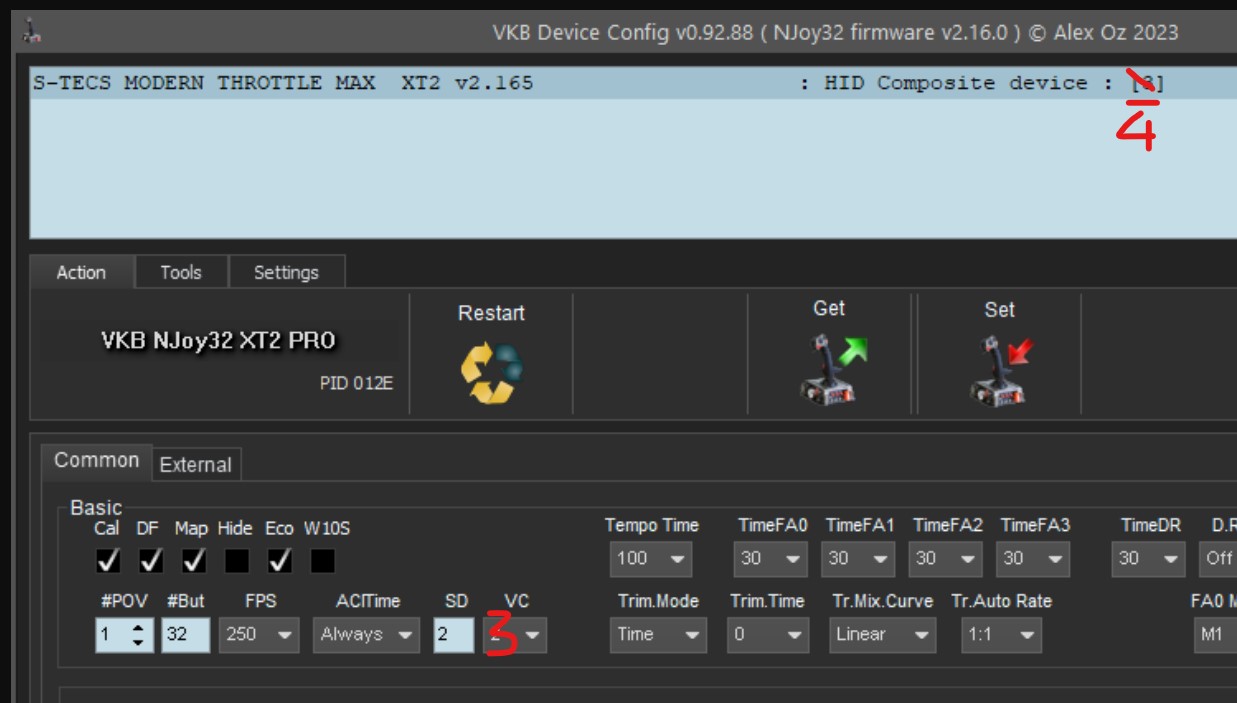Click the Restart recycle-arrows icon
Screen dimensions: 1237x703
[x=491, y=372]
